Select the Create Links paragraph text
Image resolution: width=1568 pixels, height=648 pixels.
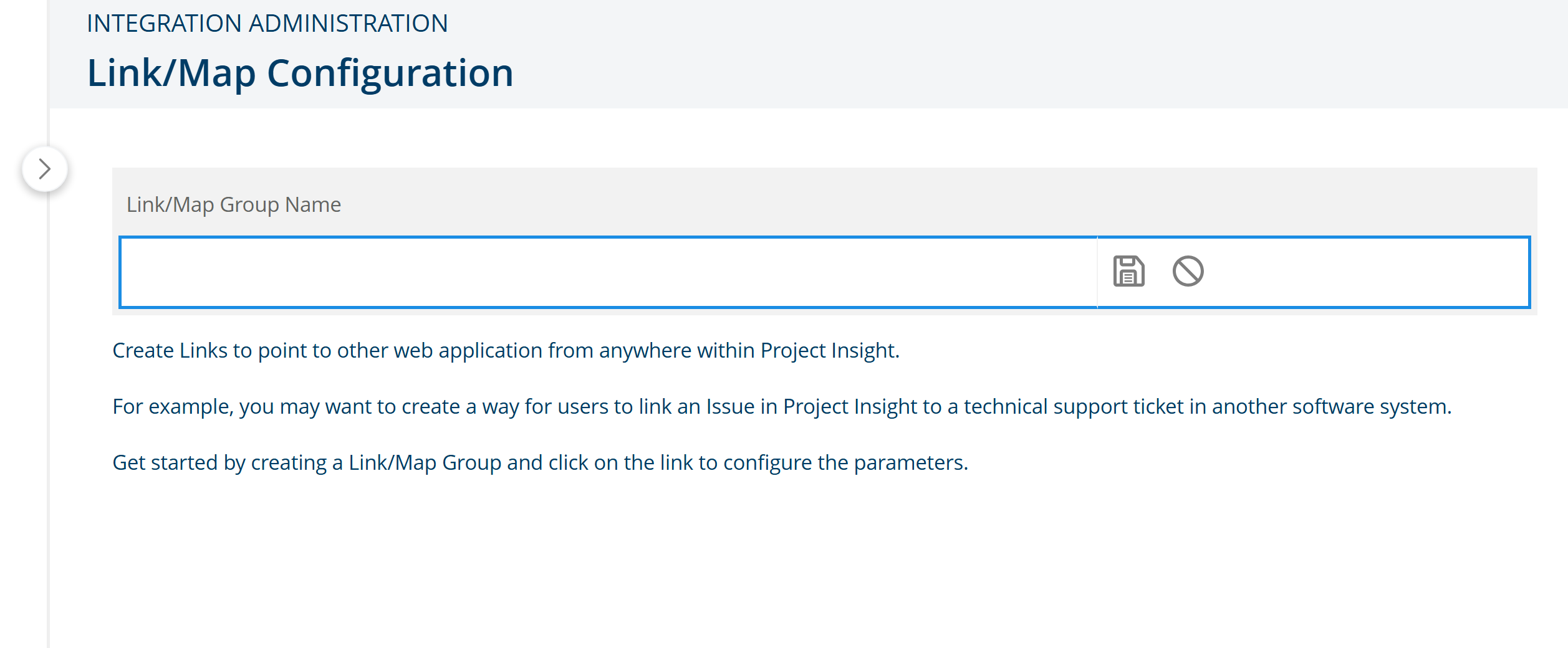[506, 351]
